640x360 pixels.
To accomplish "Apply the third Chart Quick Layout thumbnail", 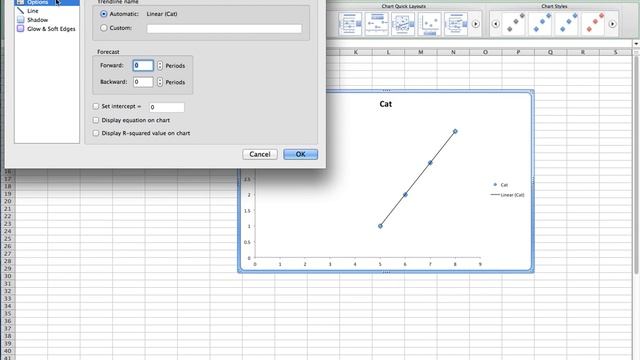I will point(403,24).
